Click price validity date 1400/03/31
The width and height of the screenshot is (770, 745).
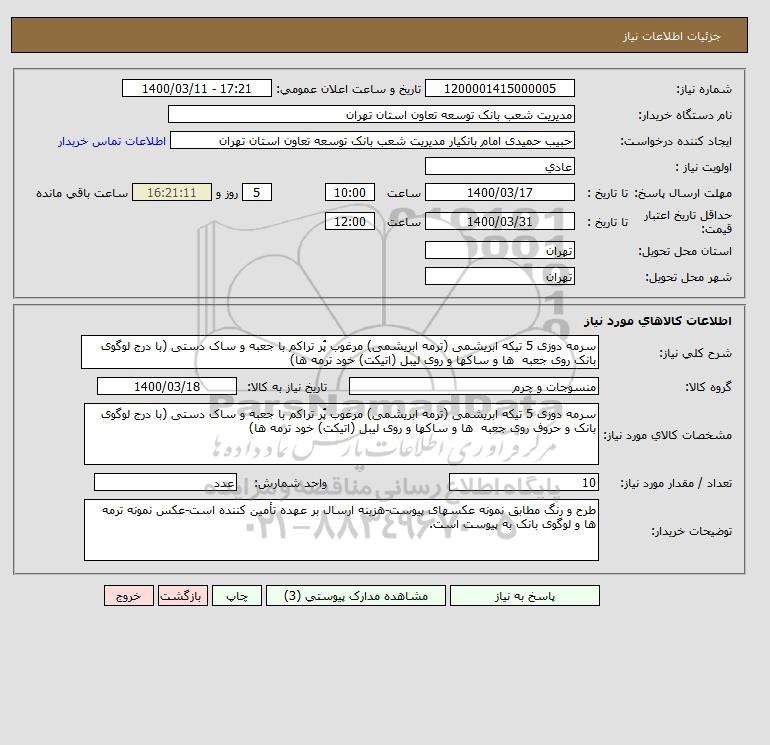pyautogui.click(x=499, y=221)
